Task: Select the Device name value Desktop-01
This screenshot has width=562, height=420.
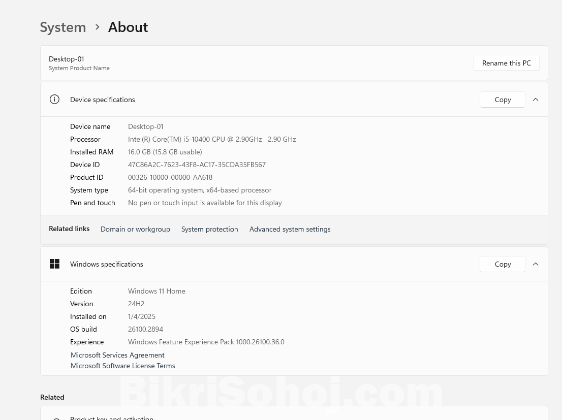Action: tap(146, 127)
